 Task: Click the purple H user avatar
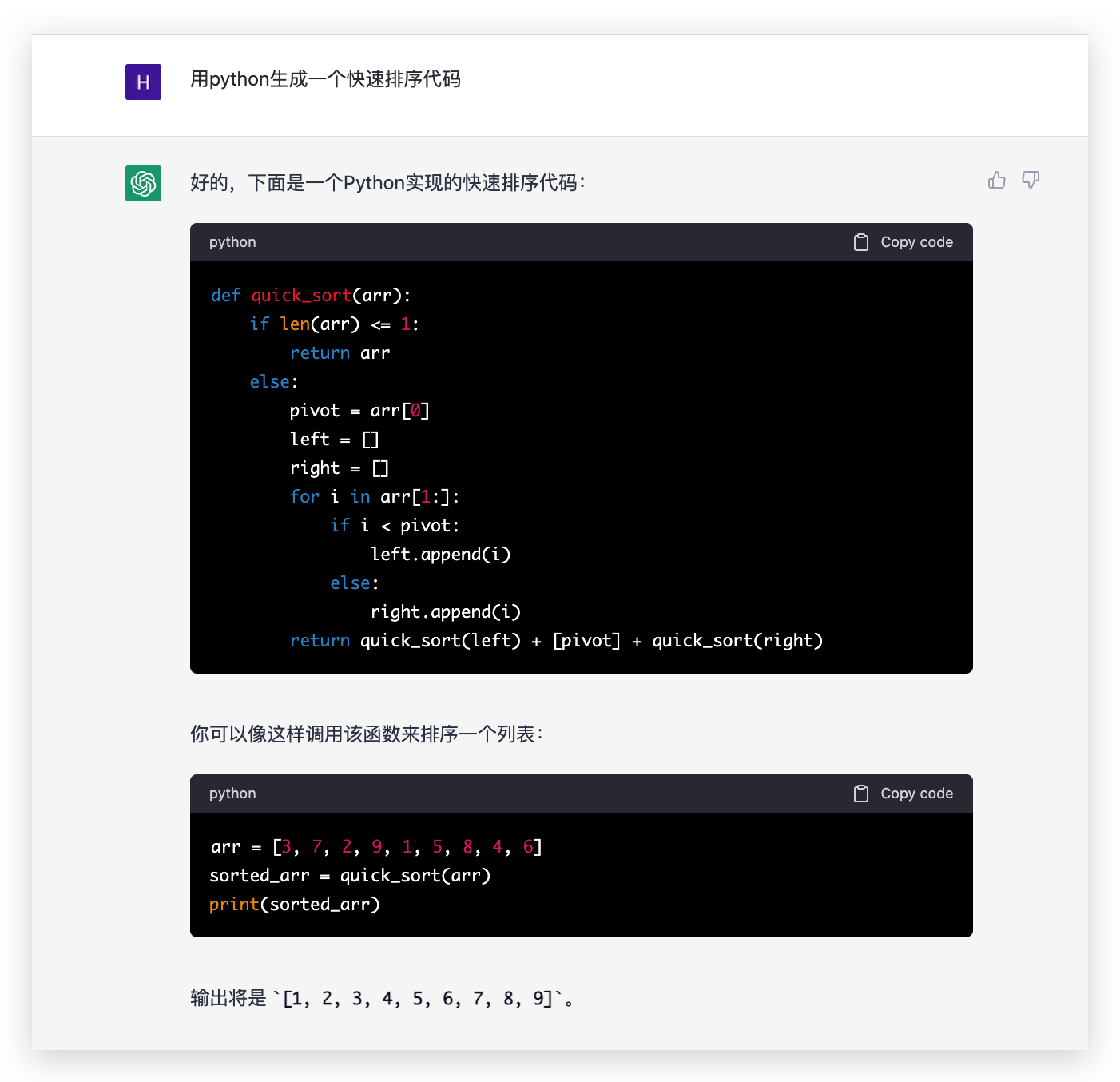(142, 82)
